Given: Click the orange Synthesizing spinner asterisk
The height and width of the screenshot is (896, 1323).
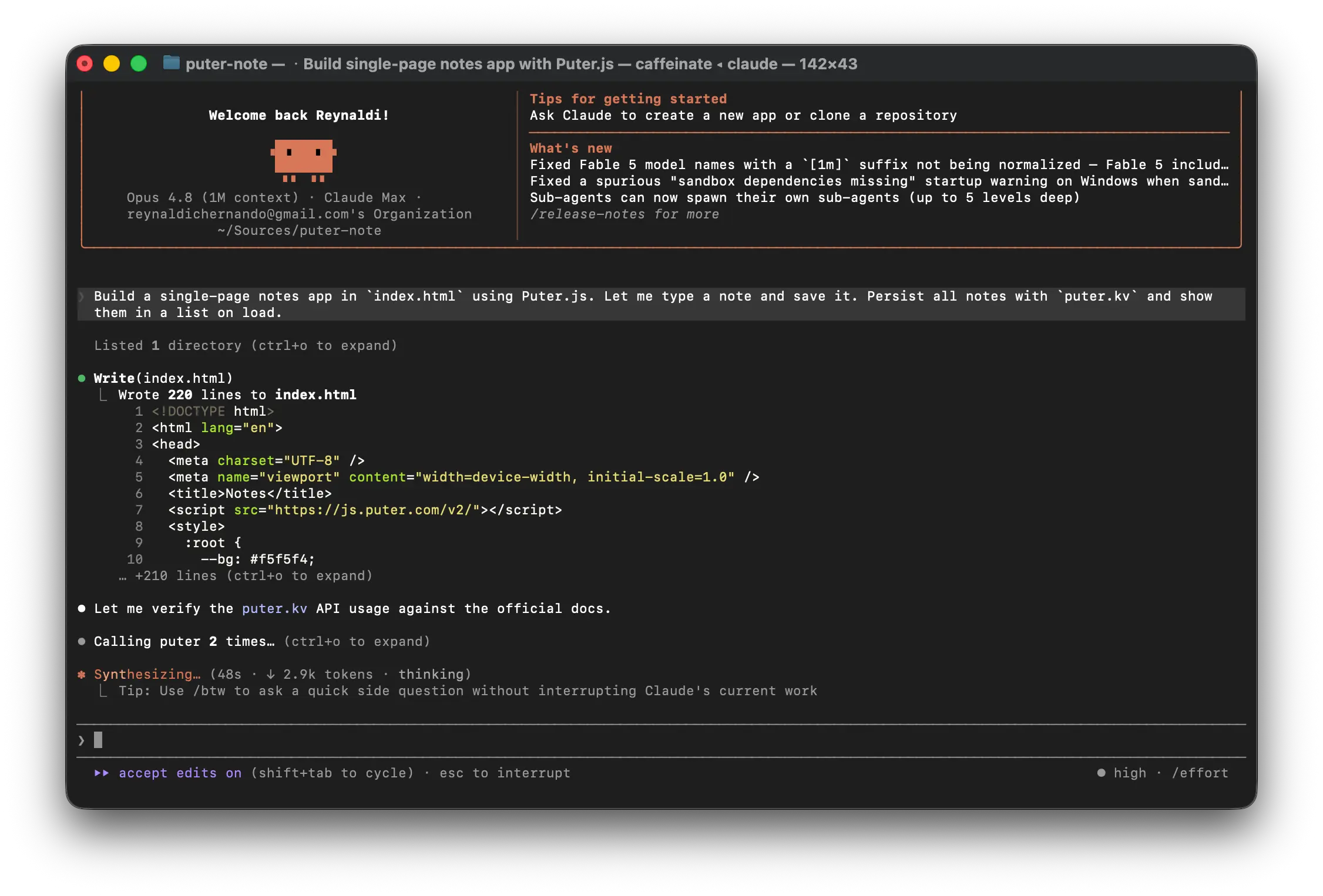Looking at the screenshot, I should (x=82, y=675).
